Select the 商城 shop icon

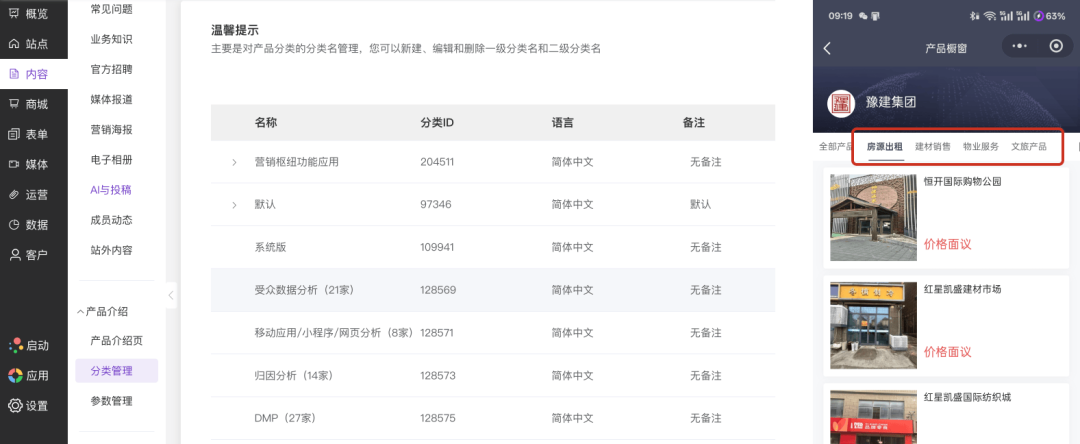pyautogui.click(x=14, y=103)
